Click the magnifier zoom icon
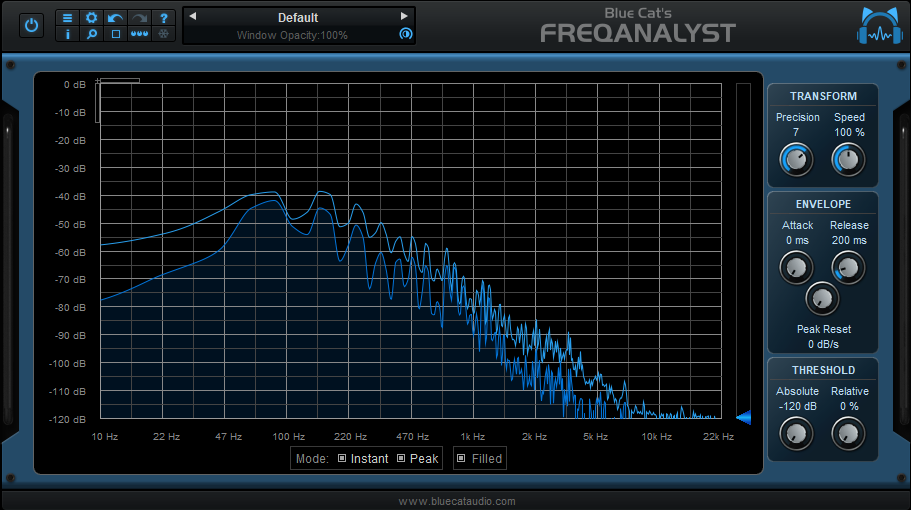Image resolution: width=911 pixels, height=510 pixels. (91, 34)
